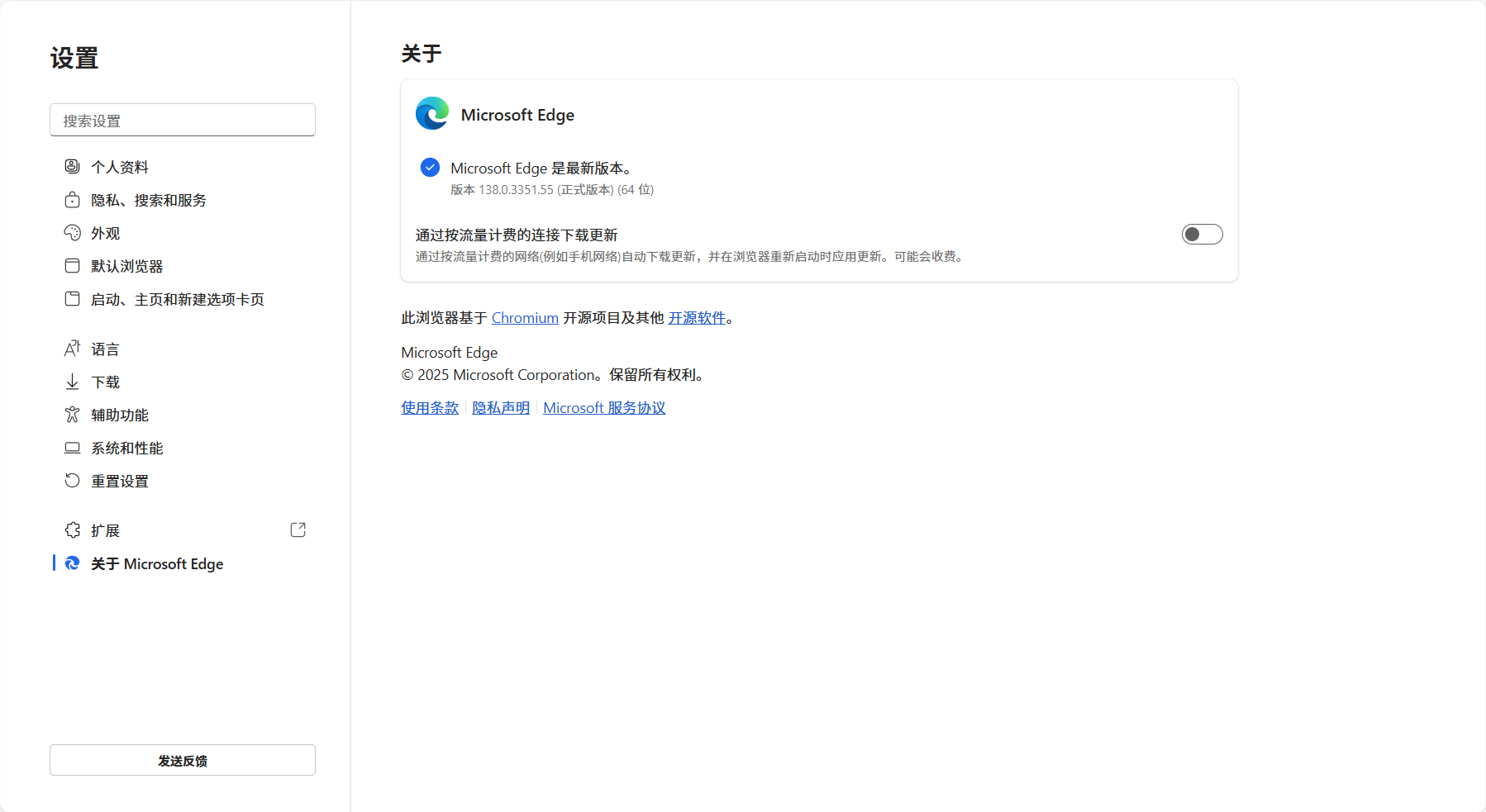Click the profile (个人资料) sidebar icon
Screen dimensions: 1486x812
tap(73, 166)
